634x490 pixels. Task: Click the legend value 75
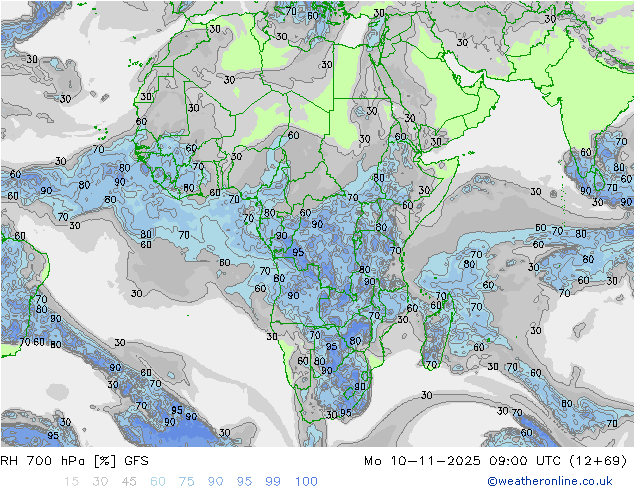pyautogui.click(x=186, y=482)
